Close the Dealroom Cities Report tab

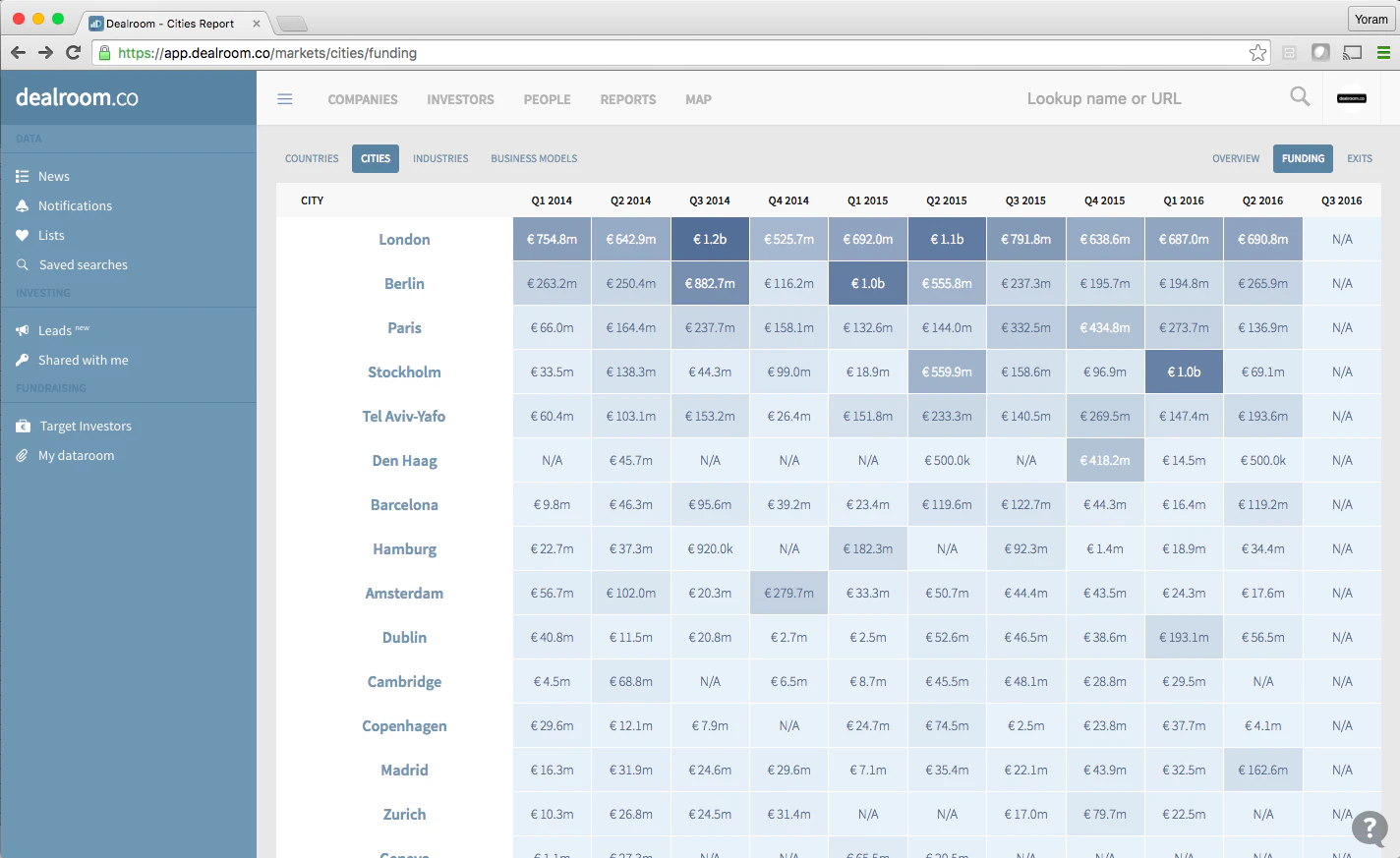coord(257,24)
